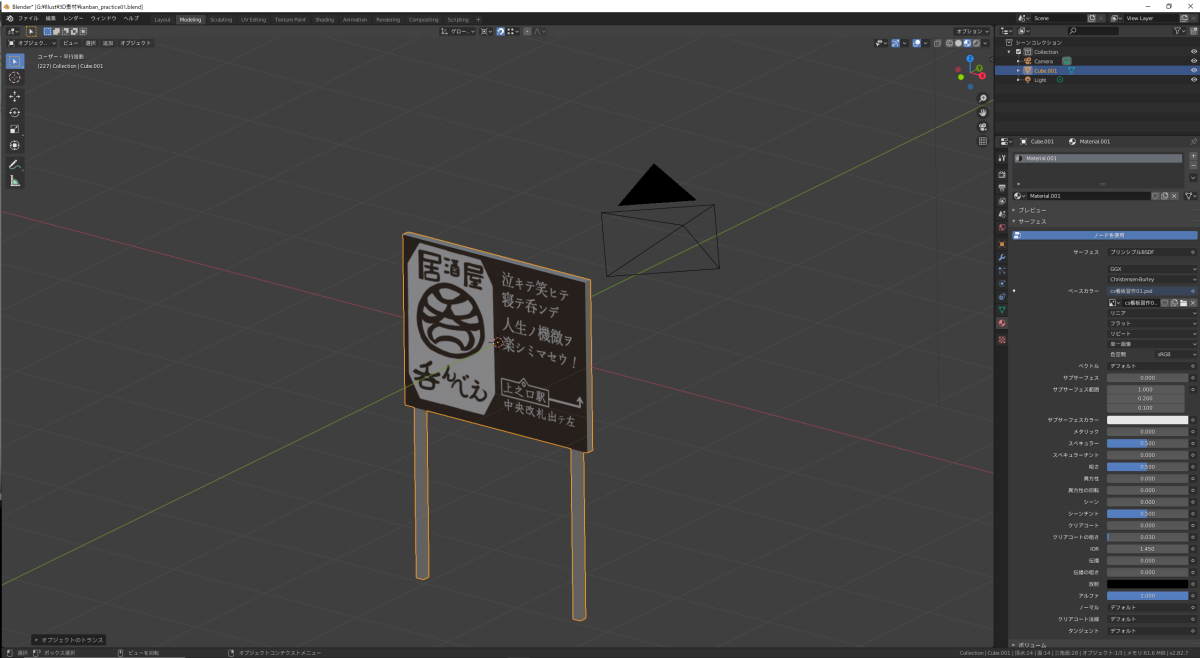Open the viewport Add menu button
The image size is (1200, 658).
pyautogui.click(x=107, y=43)
